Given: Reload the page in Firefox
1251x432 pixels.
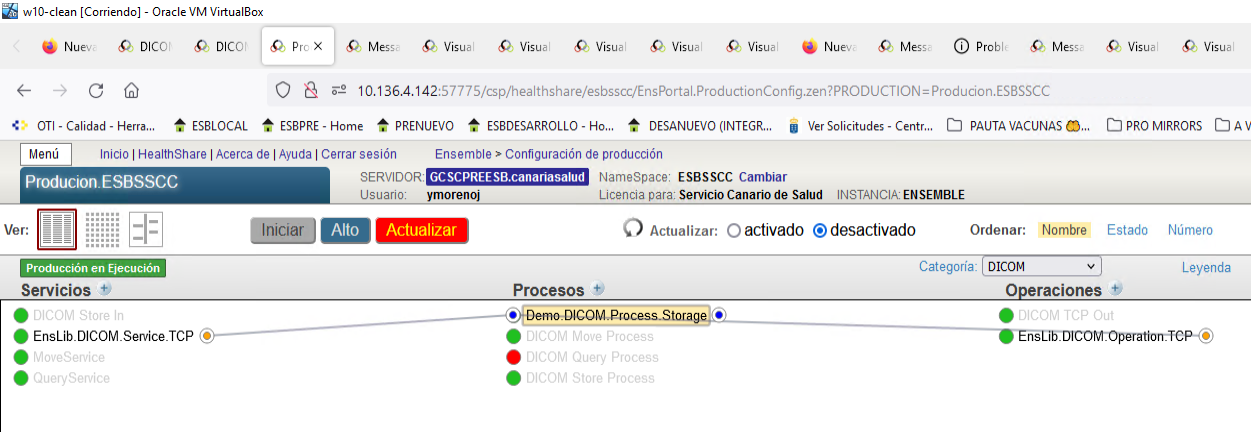Looking at the screenshot, I should click(x=96, y=91).
